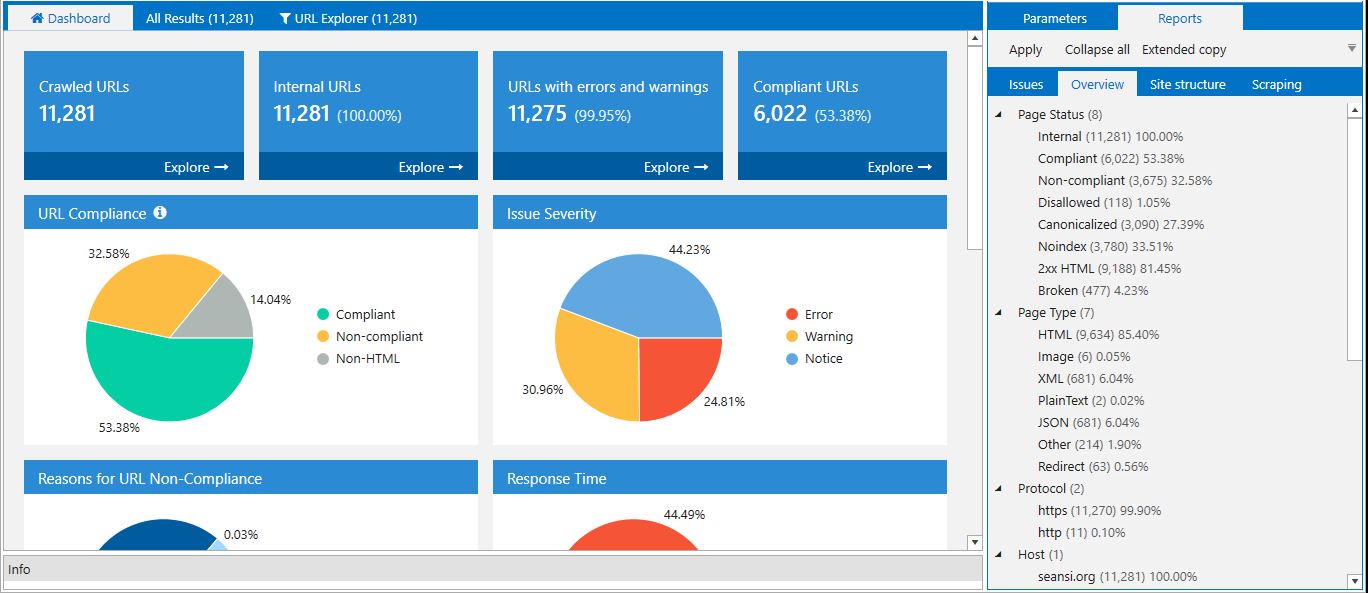
Task: Click the Dashboard tab home icon
Action: tap(37, 18)
